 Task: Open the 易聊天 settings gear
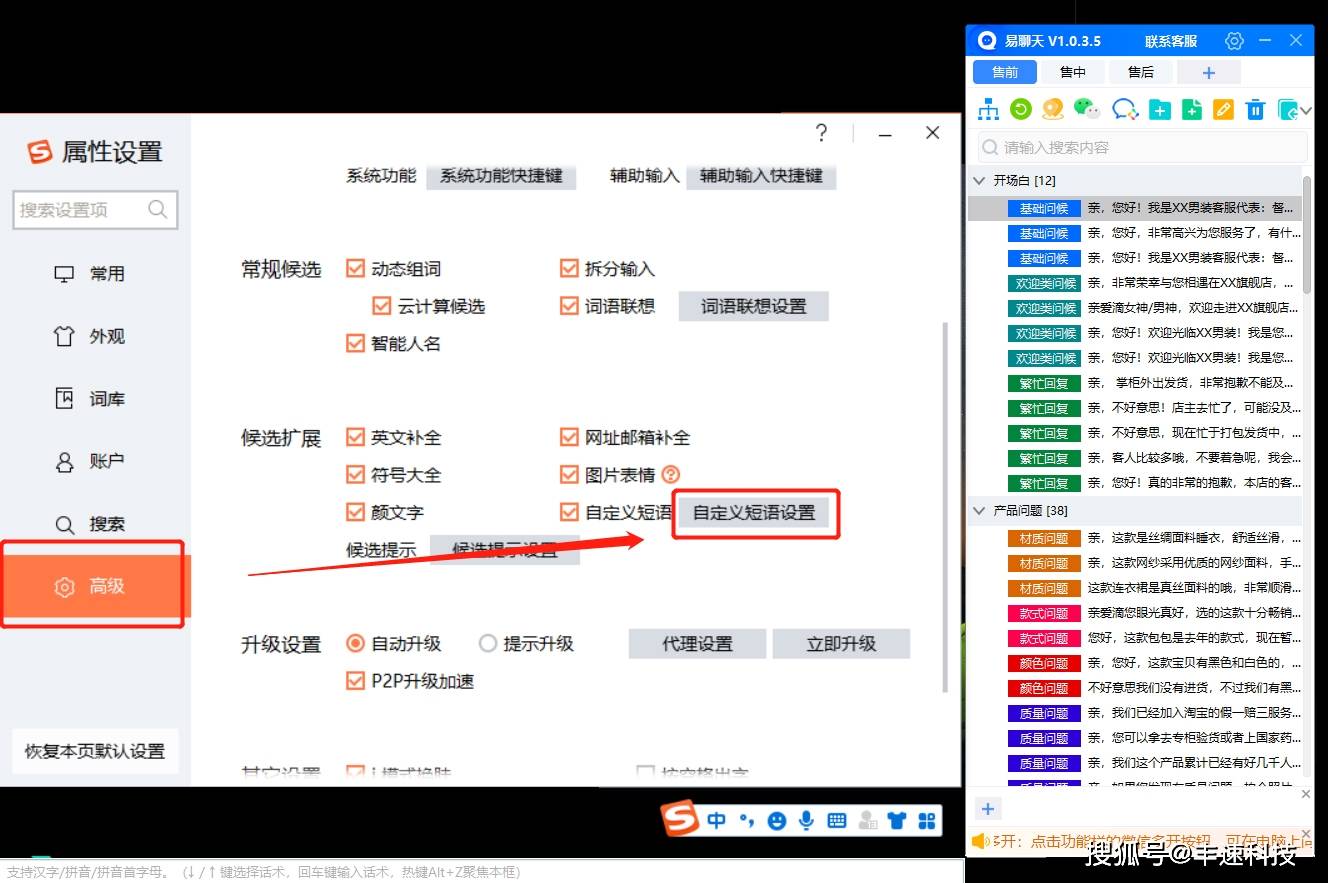coord(1234,41)
